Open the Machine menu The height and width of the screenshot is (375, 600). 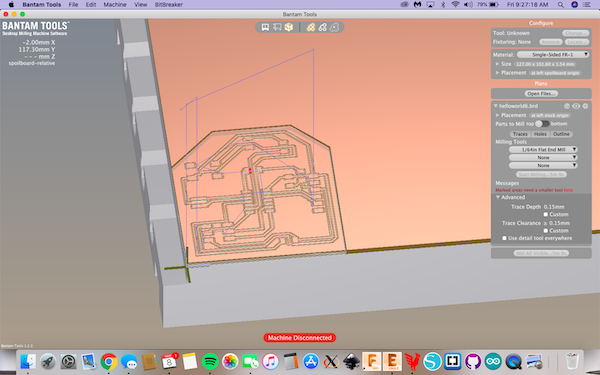tap(115, 5)
